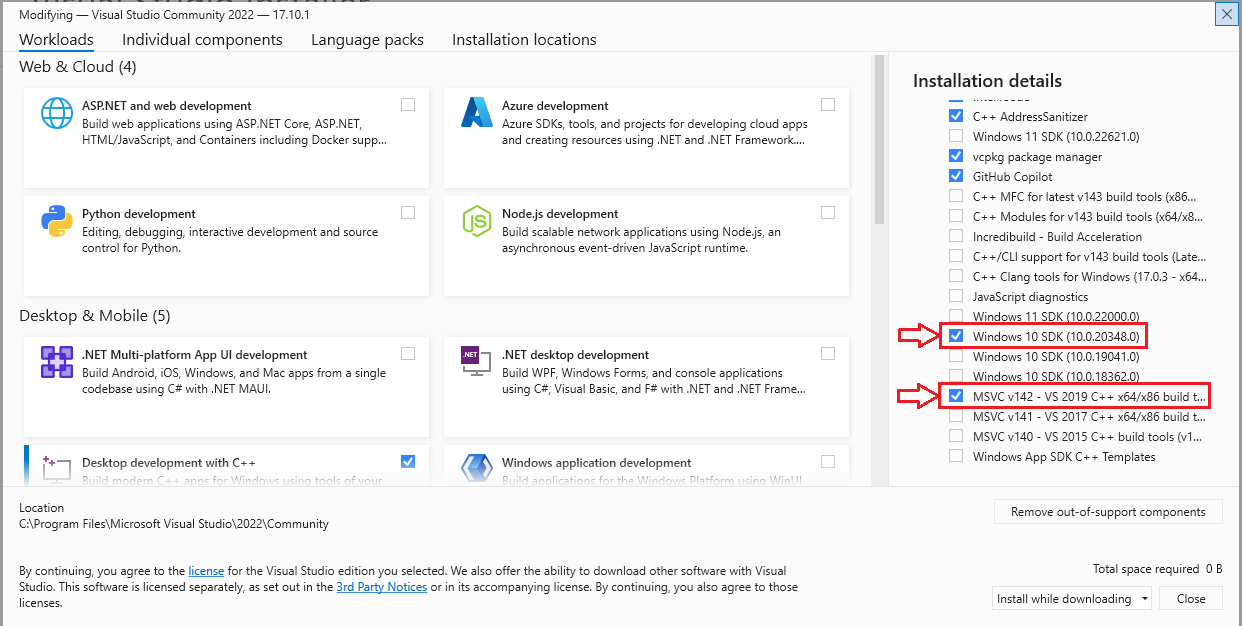Viewport: 1242px width, 626px height.
Task: Open the 3rd Party Notices link
Action: pos(382,587)
